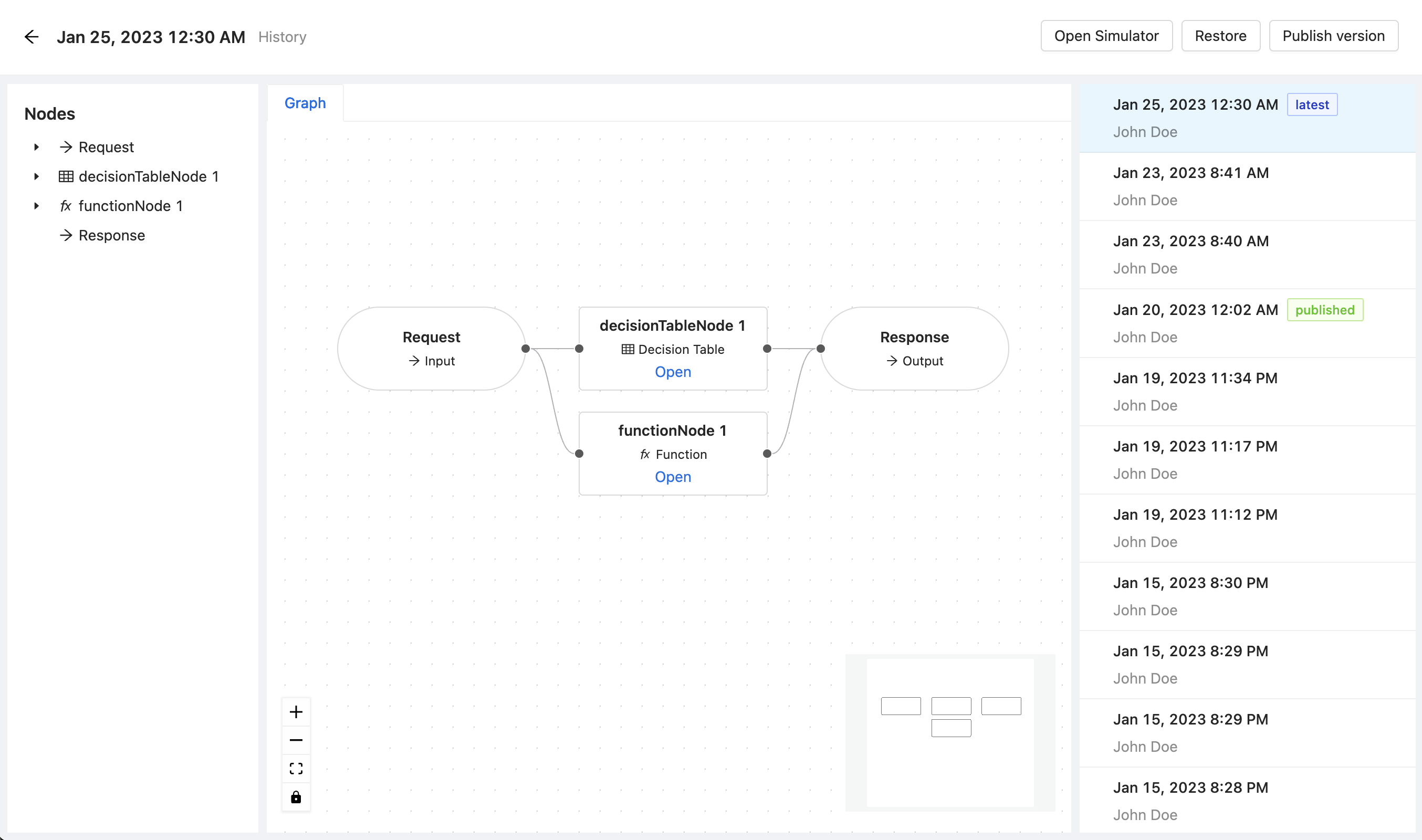Switch to the Graph tab
The image size is (1422, 840).
[x=305, y=103]
